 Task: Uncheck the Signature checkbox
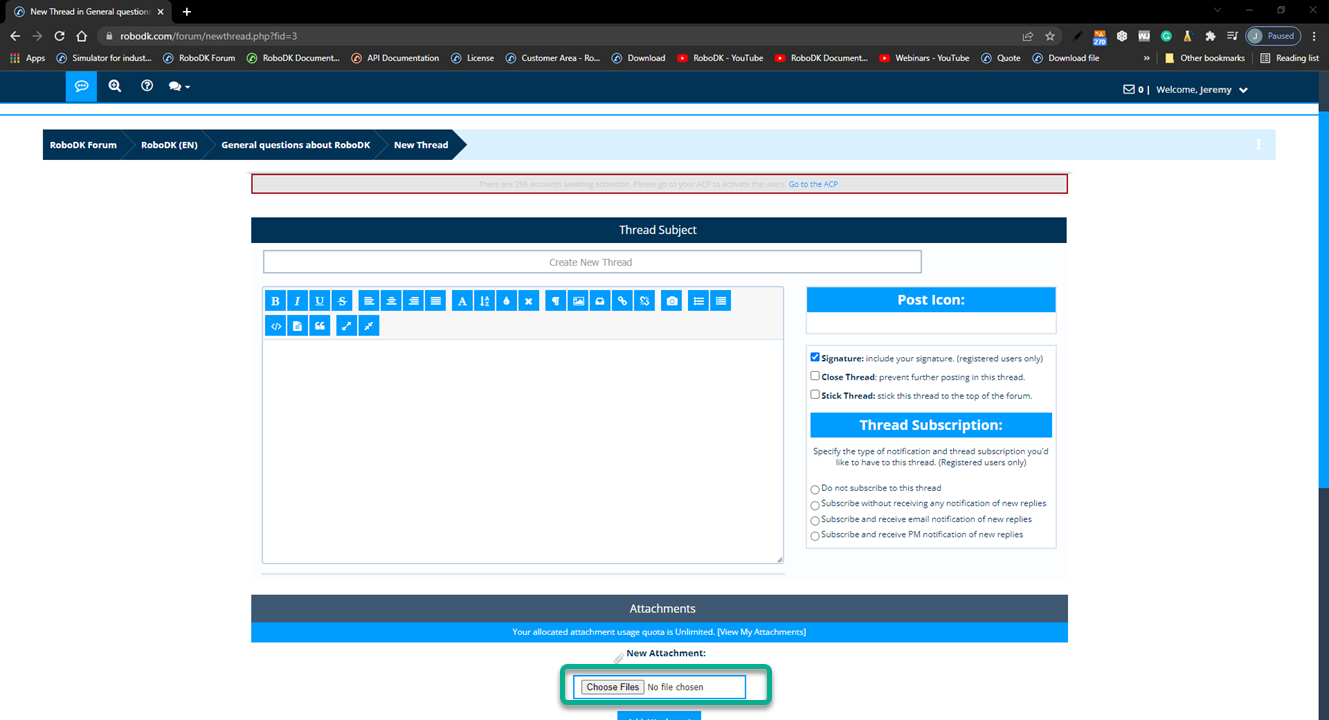tap(815, 357)
